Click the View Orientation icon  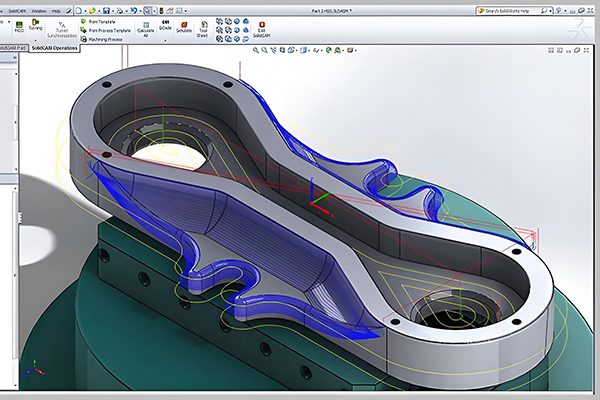tap(291, 50)
